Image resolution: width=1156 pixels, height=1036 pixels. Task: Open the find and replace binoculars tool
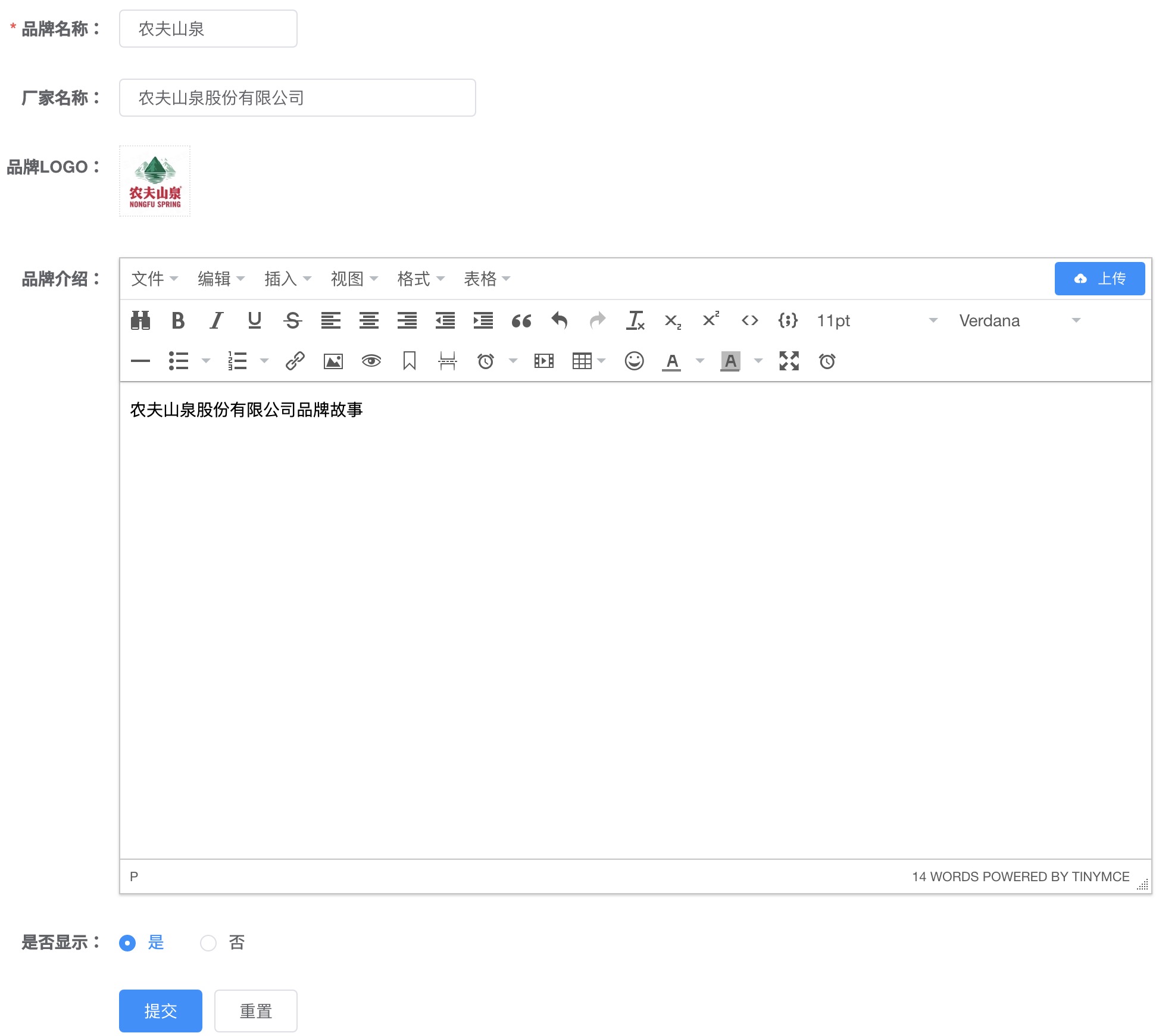coord(140,320)
